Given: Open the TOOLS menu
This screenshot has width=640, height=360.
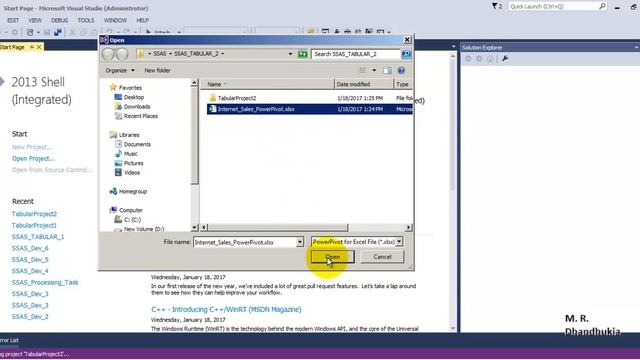Looking at the screenshot, I should click(x=86, y=20).
